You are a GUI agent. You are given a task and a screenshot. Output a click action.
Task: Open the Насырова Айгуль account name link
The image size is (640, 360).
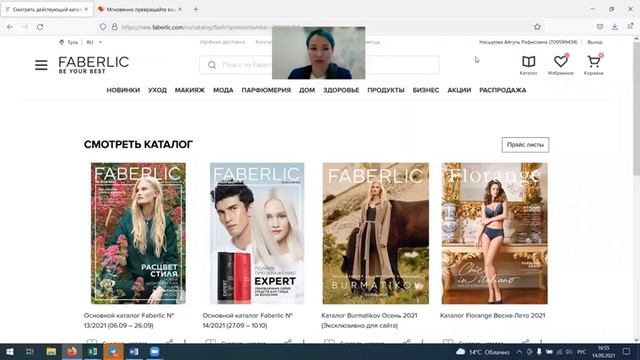tap(528, 42)
